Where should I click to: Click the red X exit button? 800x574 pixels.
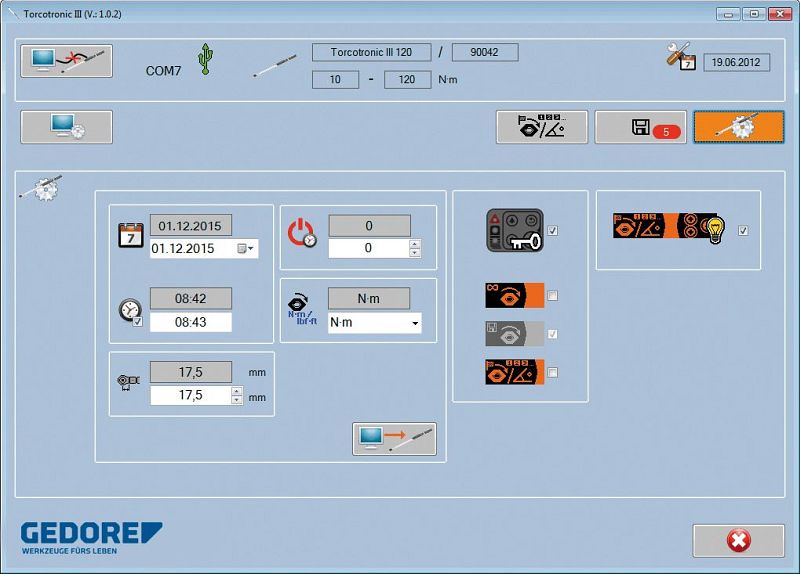pos(738,541)
